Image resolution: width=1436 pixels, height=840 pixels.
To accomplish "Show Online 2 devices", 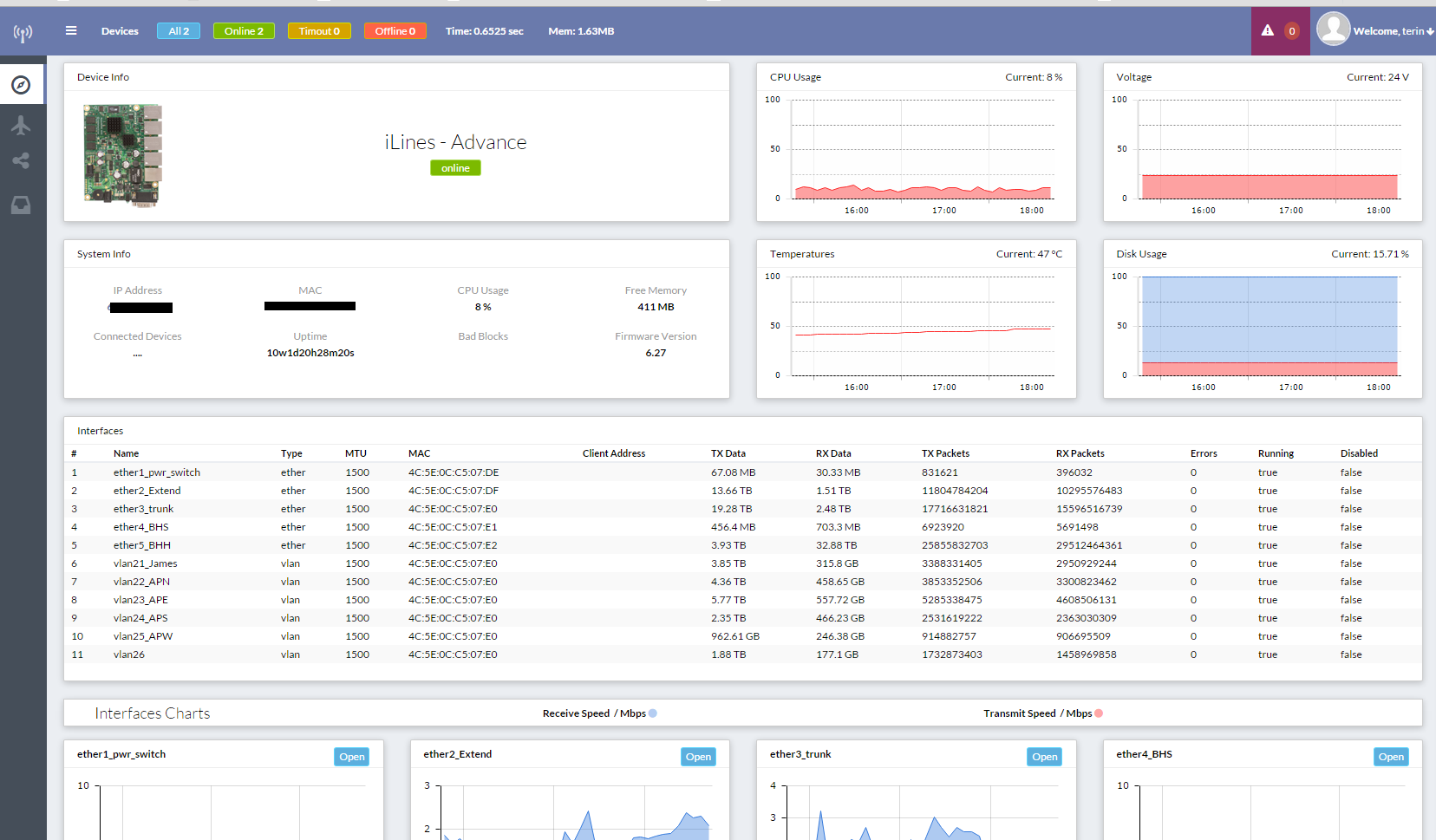I will tap(244, 31).
